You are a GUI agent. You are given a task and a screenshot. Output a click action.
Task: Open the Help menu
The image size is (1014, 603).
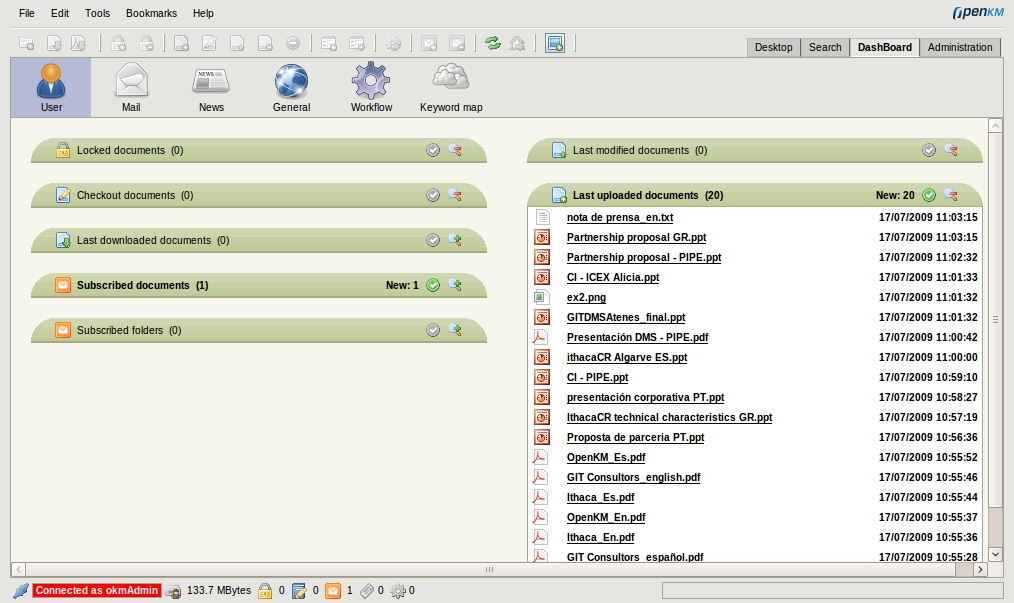point(203,13)
